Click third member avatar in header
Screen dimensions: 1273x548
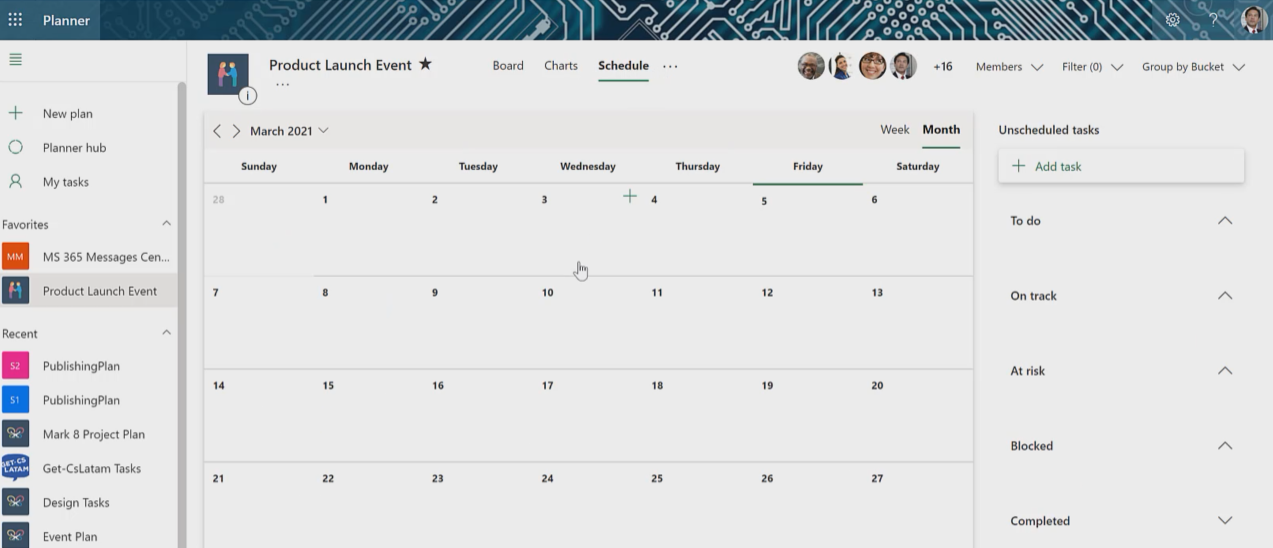click(x=872, y=66)
